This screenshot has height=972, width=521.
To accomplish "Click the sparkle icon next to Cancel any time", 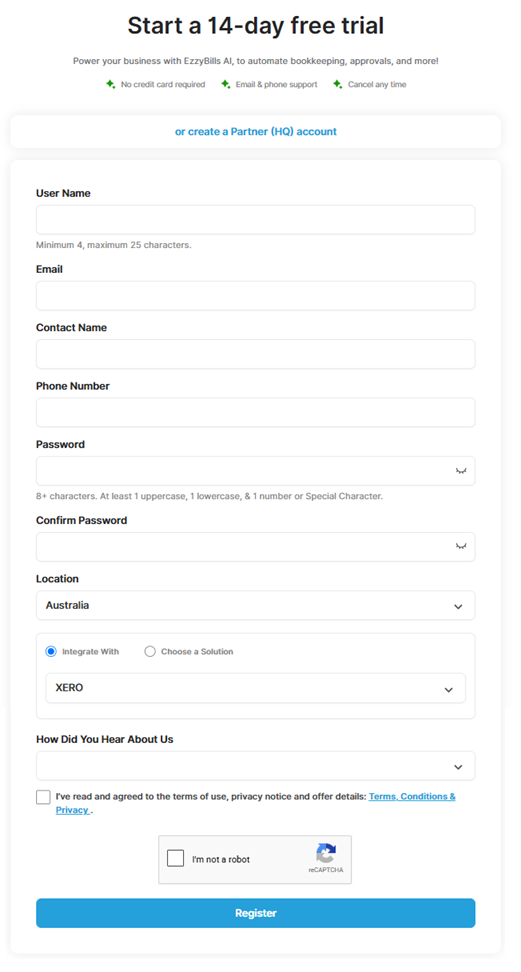I will click(337, 84).
